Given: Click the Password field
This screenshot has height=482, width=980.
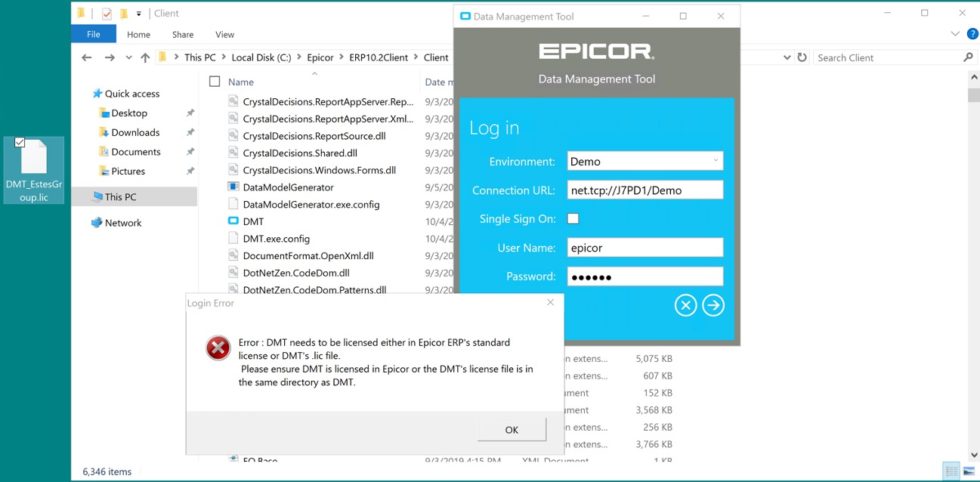Looking at the screenshot, I should [x=645, y=276].
